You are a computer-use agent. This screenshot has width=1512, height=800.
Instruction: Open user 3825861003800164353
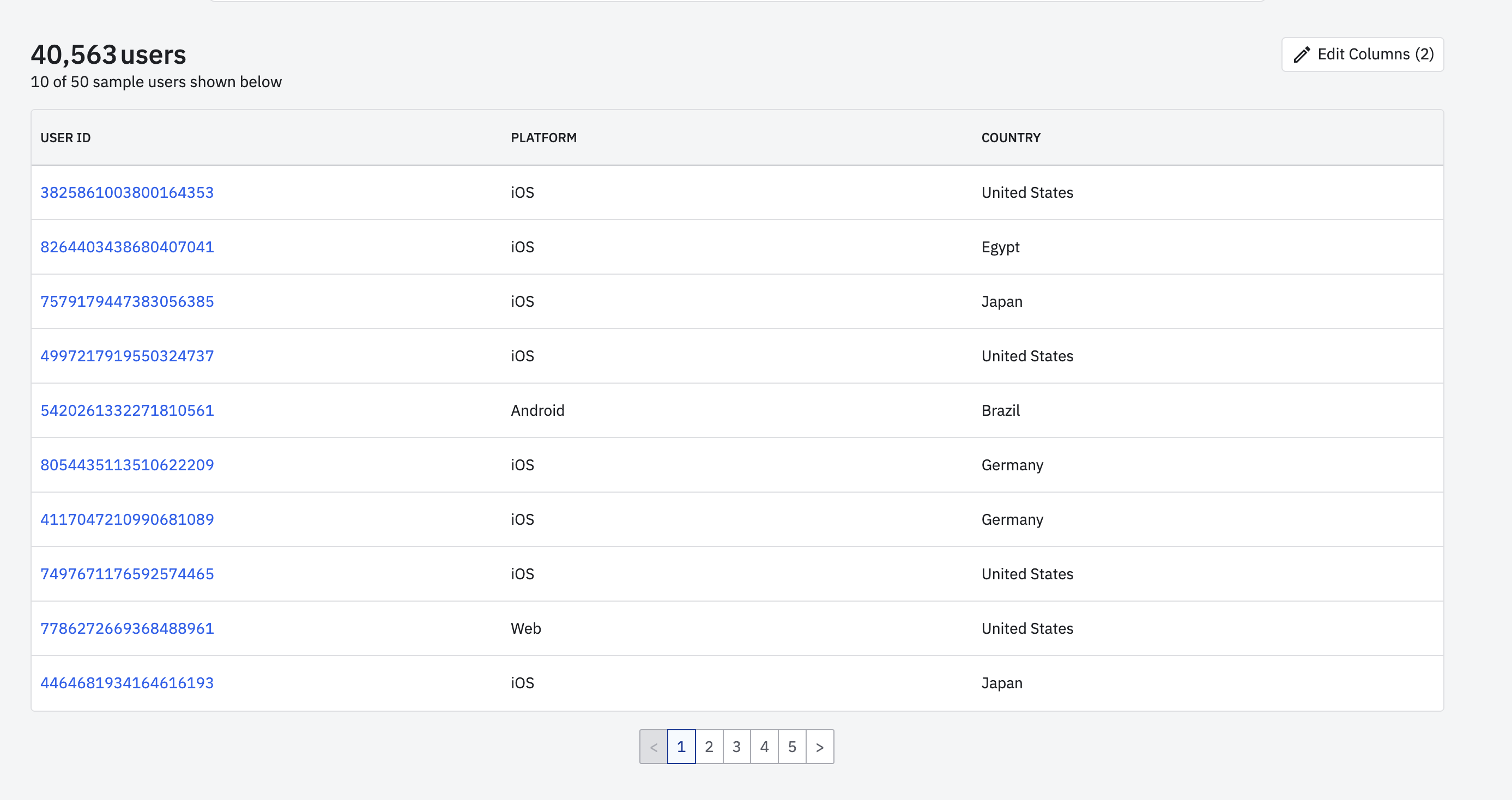click(127, 192)
